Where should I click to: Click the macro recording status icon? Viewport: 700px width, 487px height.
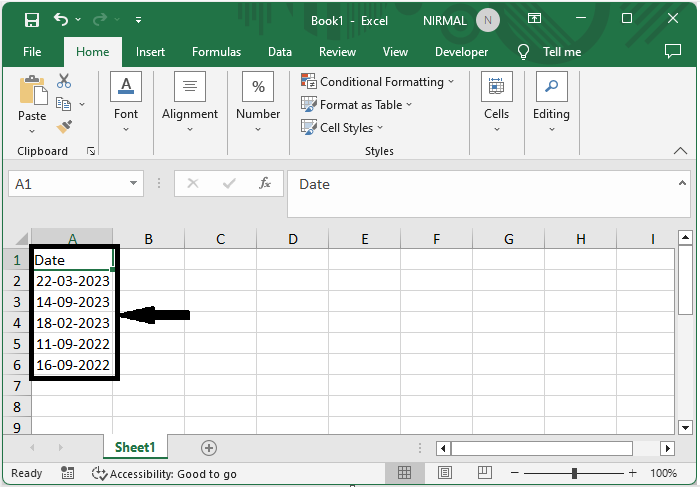coord(67,473)
